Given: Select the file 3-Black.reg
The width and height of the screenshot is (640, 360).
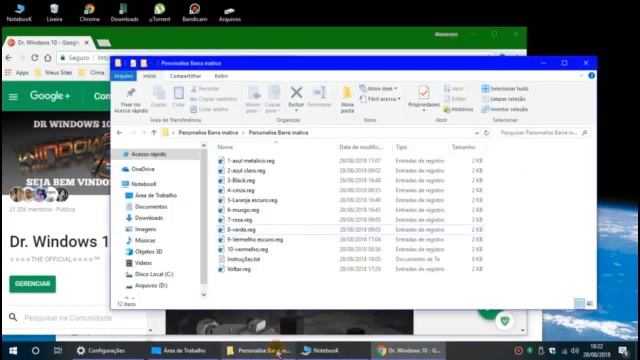Looking at the screenshot, I should (x=241, y=180).
